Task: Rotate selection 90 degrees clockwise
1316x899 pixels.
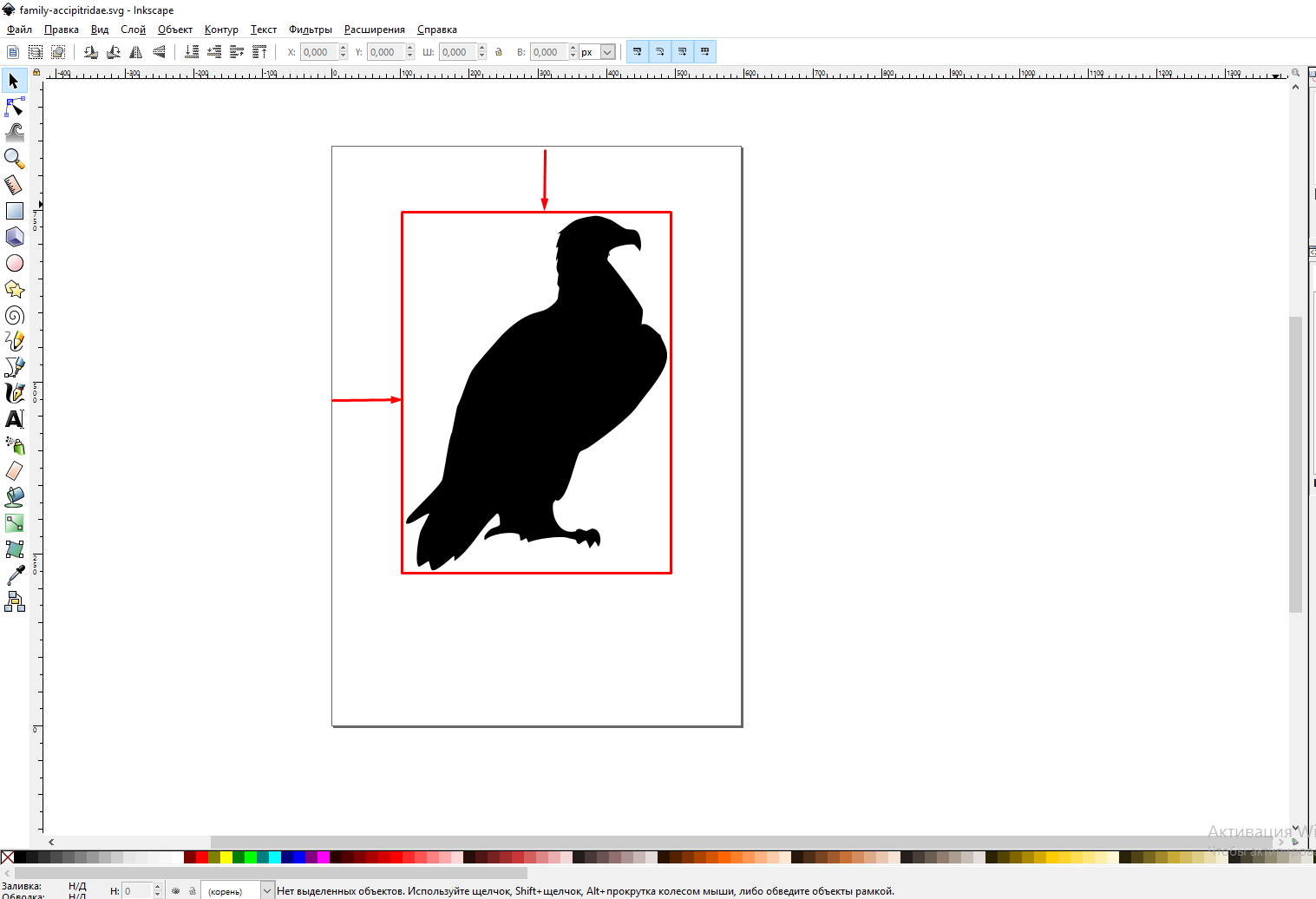Action: pyautogui.click(x=113, y=52)
